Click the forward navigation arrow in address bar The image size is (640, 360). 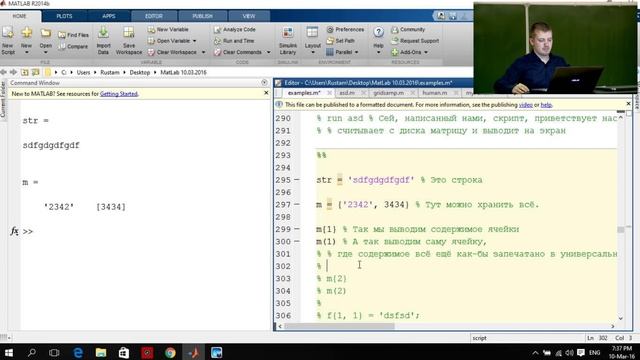tap(13, 72)
